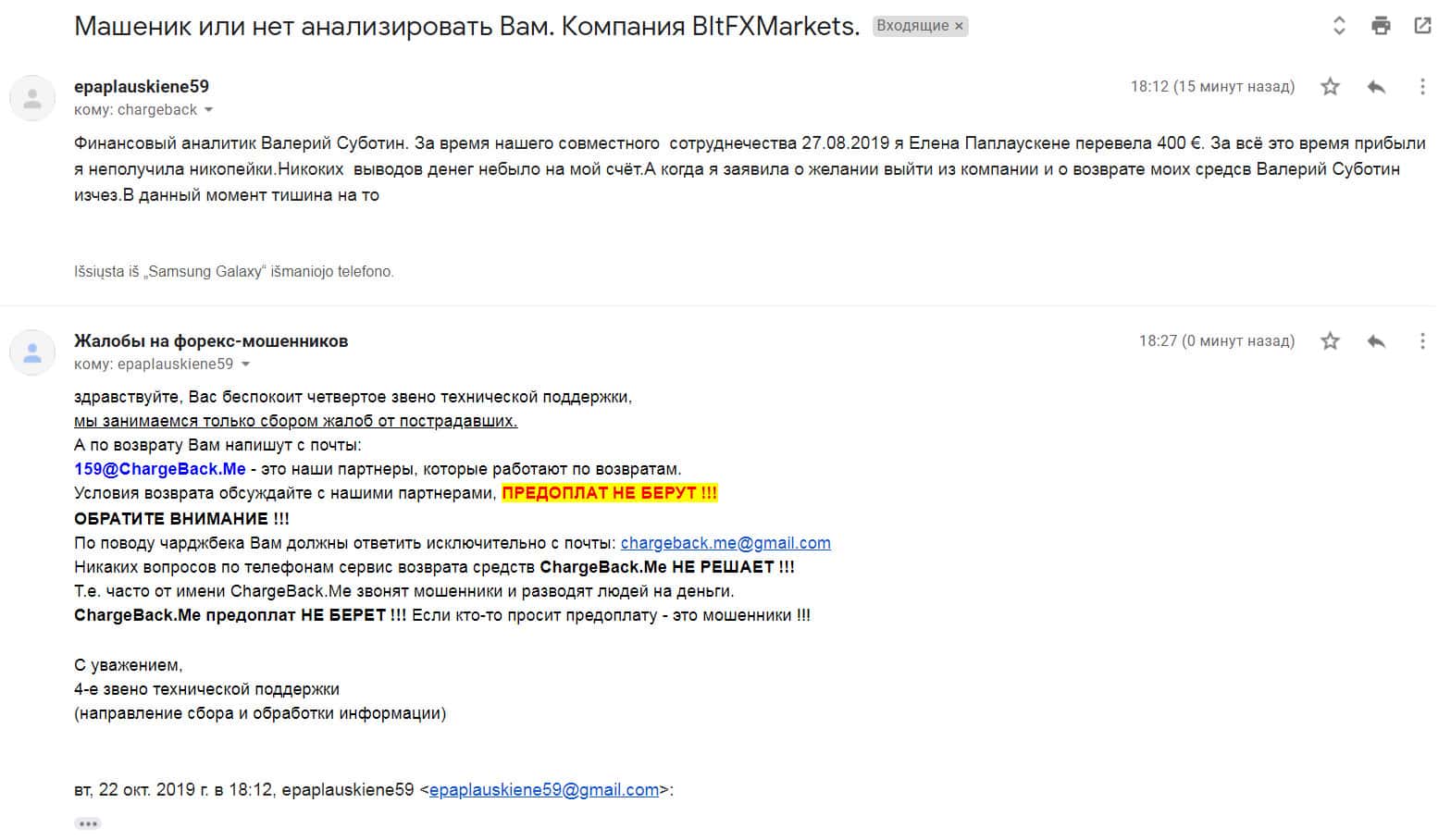
Task: Open more options for the second message
Action: coord(1422,341)
